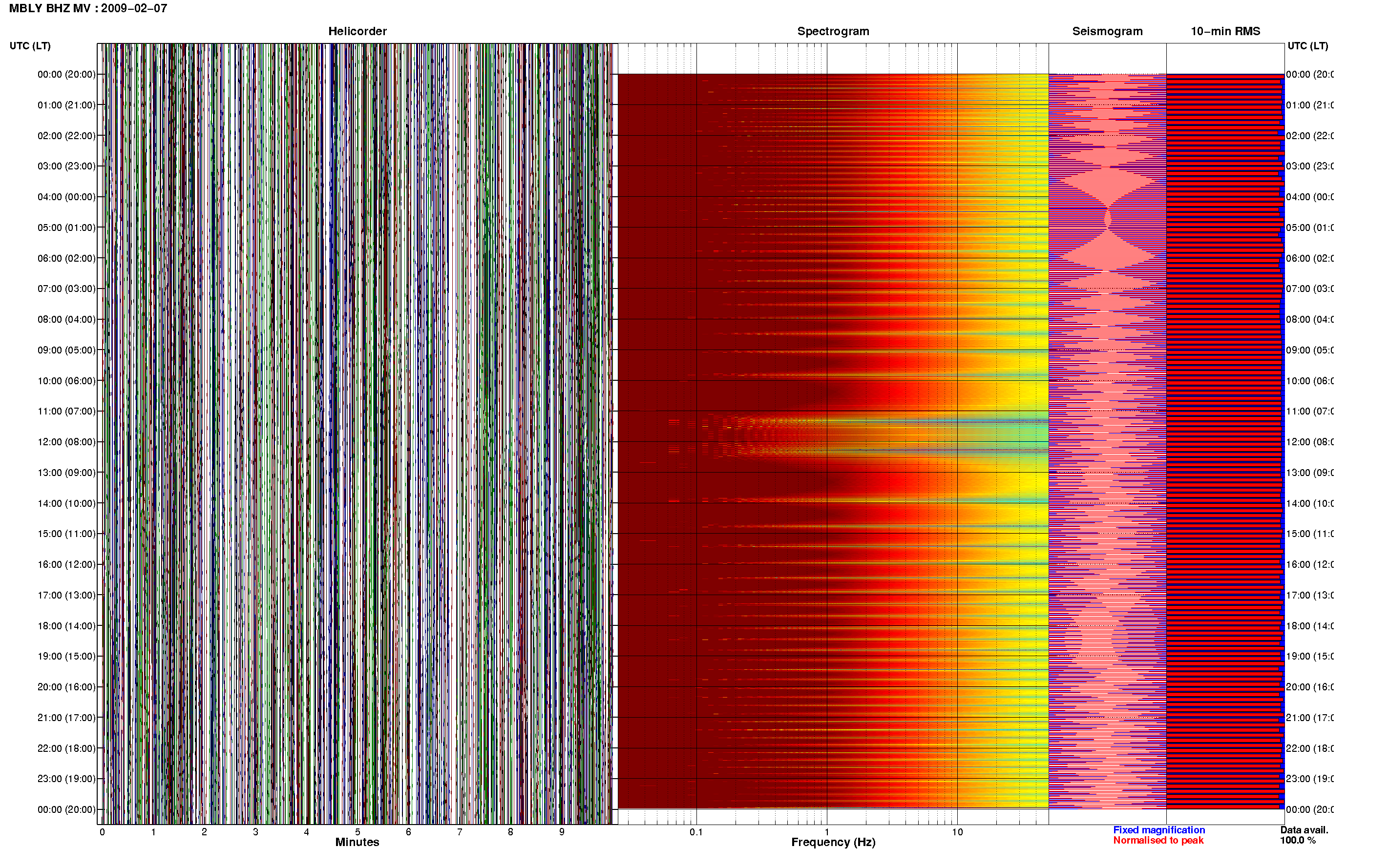Click the 0.1 frequency tick label
The image size is (1389, 868).
696,832
